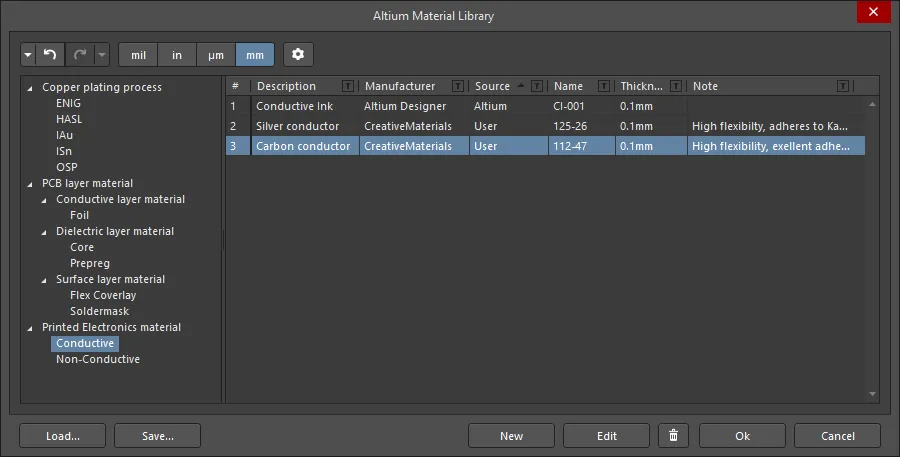Click the Load... button
900x457 pixels.
pyautogui.click(x=63, y=436)
